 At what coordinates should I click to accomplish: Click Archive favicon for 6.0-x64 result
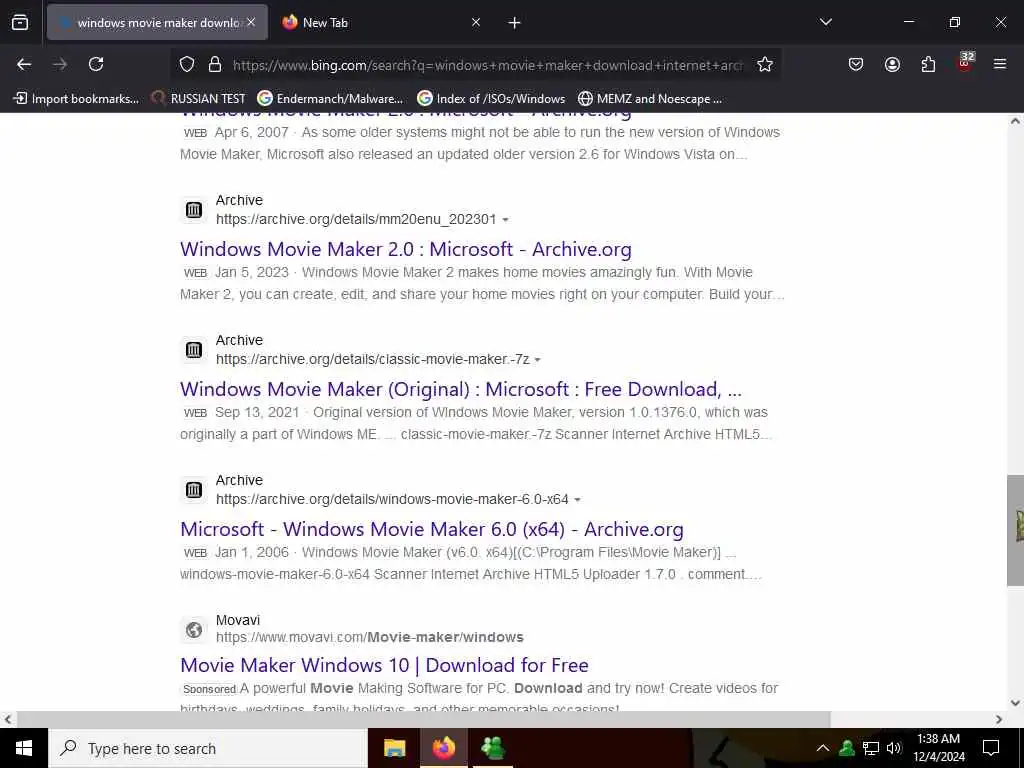[194, 489]
